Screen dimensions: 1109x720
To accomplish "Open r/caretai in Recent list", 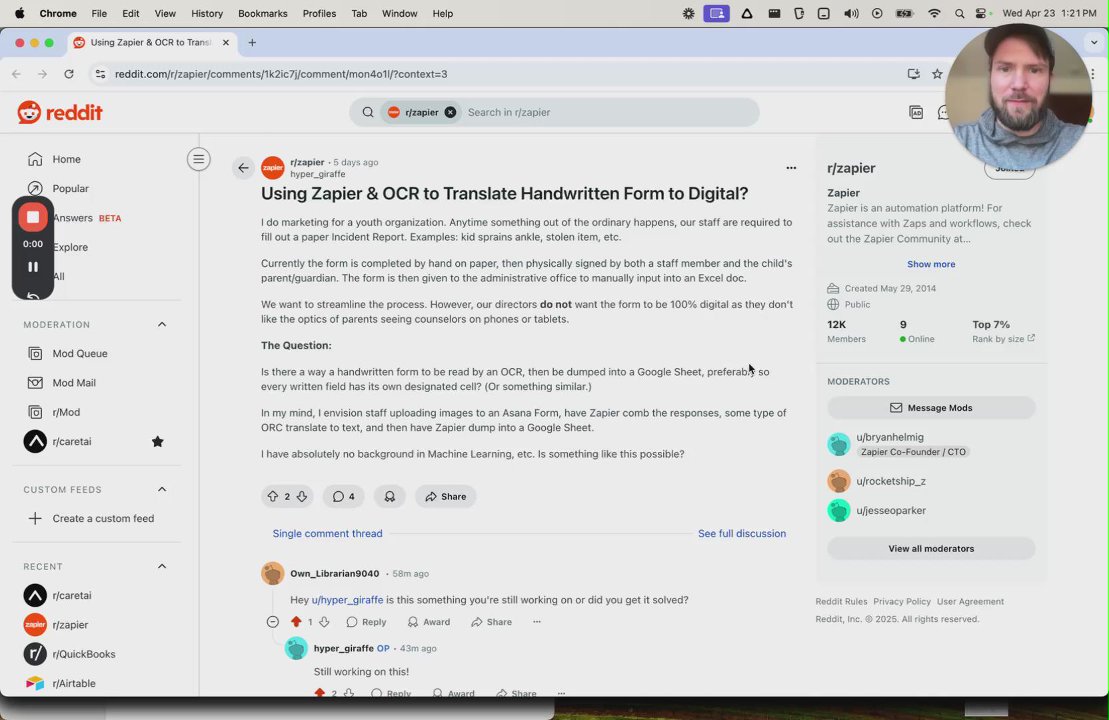I will click(x=71, y=596).
